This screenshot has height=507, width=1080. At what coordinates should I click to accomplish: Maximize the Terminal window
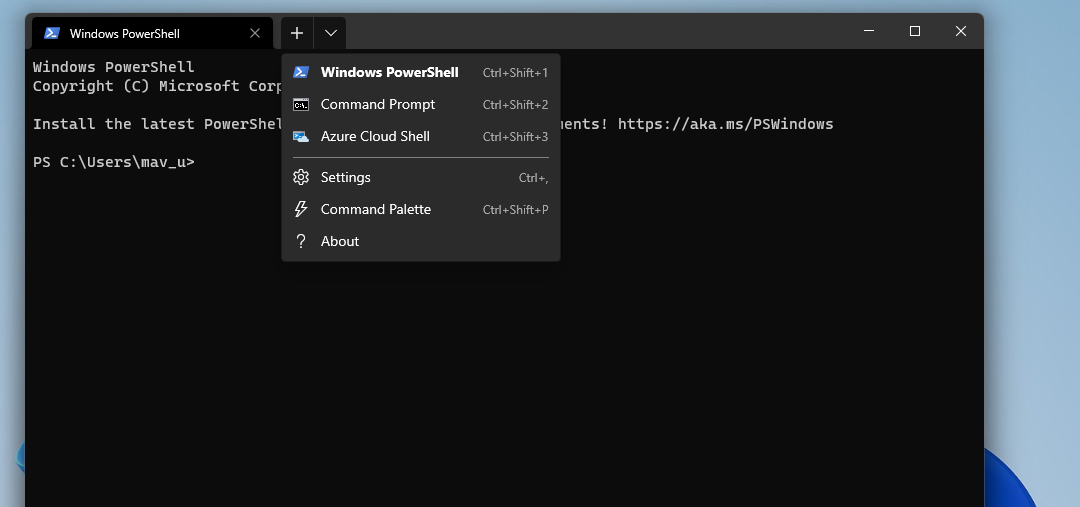coord(914,32)
